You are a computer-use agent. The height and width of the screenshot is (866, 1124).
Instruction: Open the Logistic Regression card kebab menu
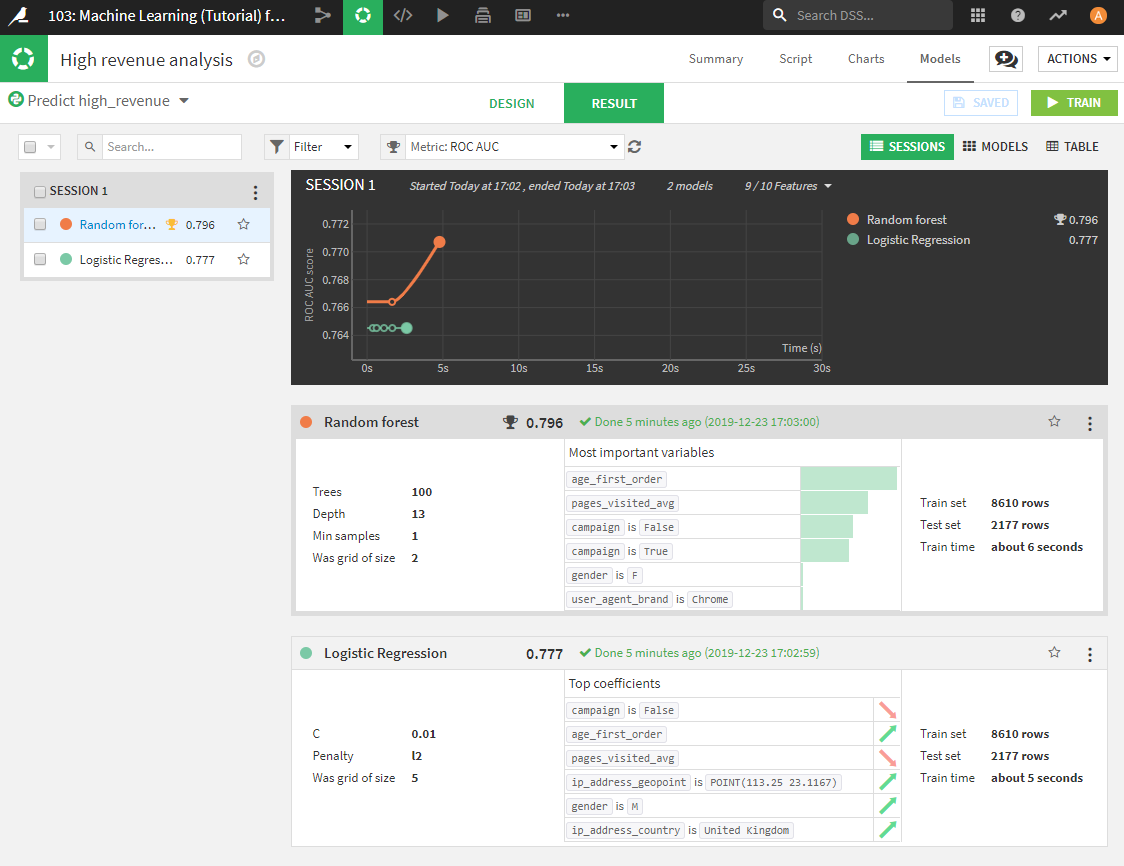1090,654
